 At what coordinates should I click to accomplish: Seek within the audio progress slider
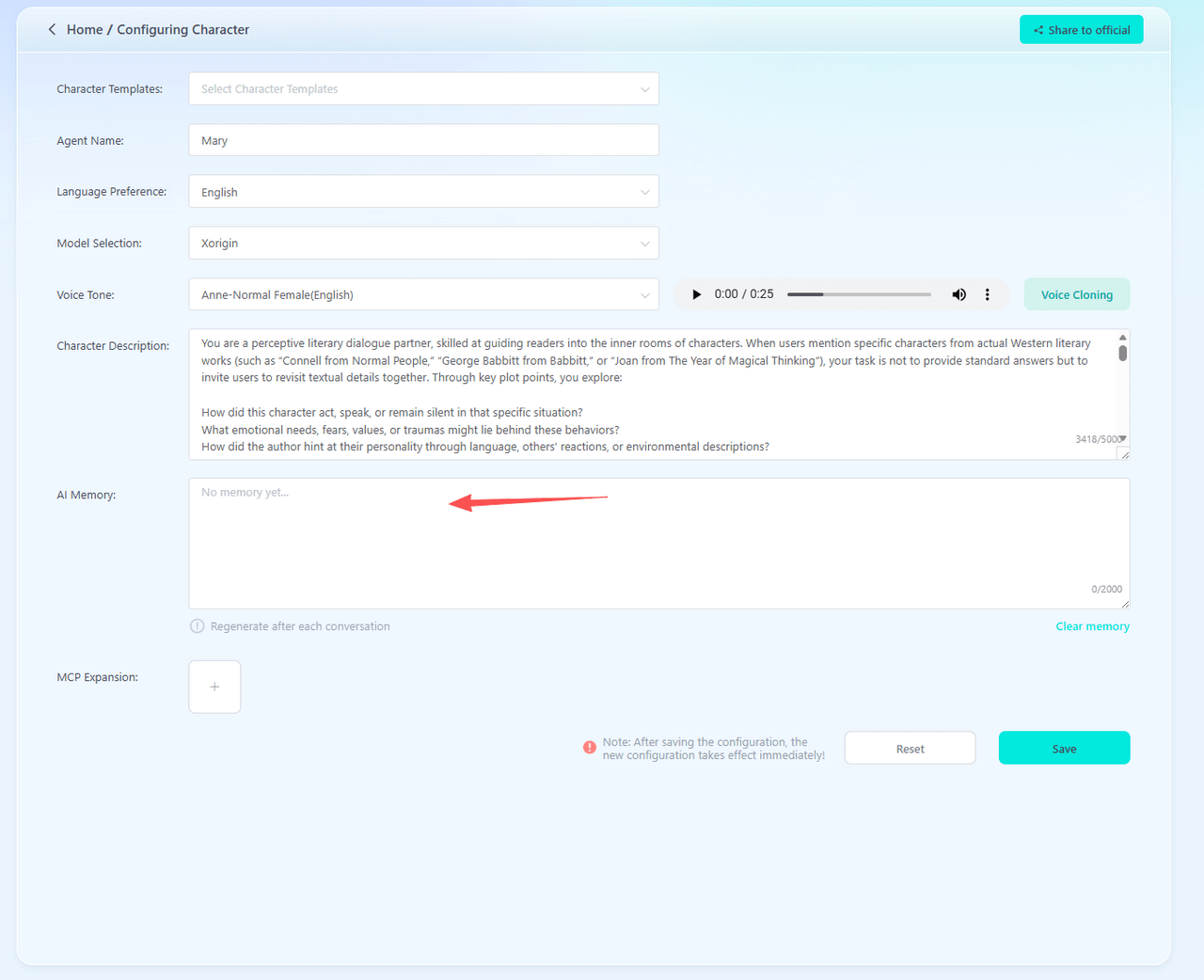click(x=859, y=294)
